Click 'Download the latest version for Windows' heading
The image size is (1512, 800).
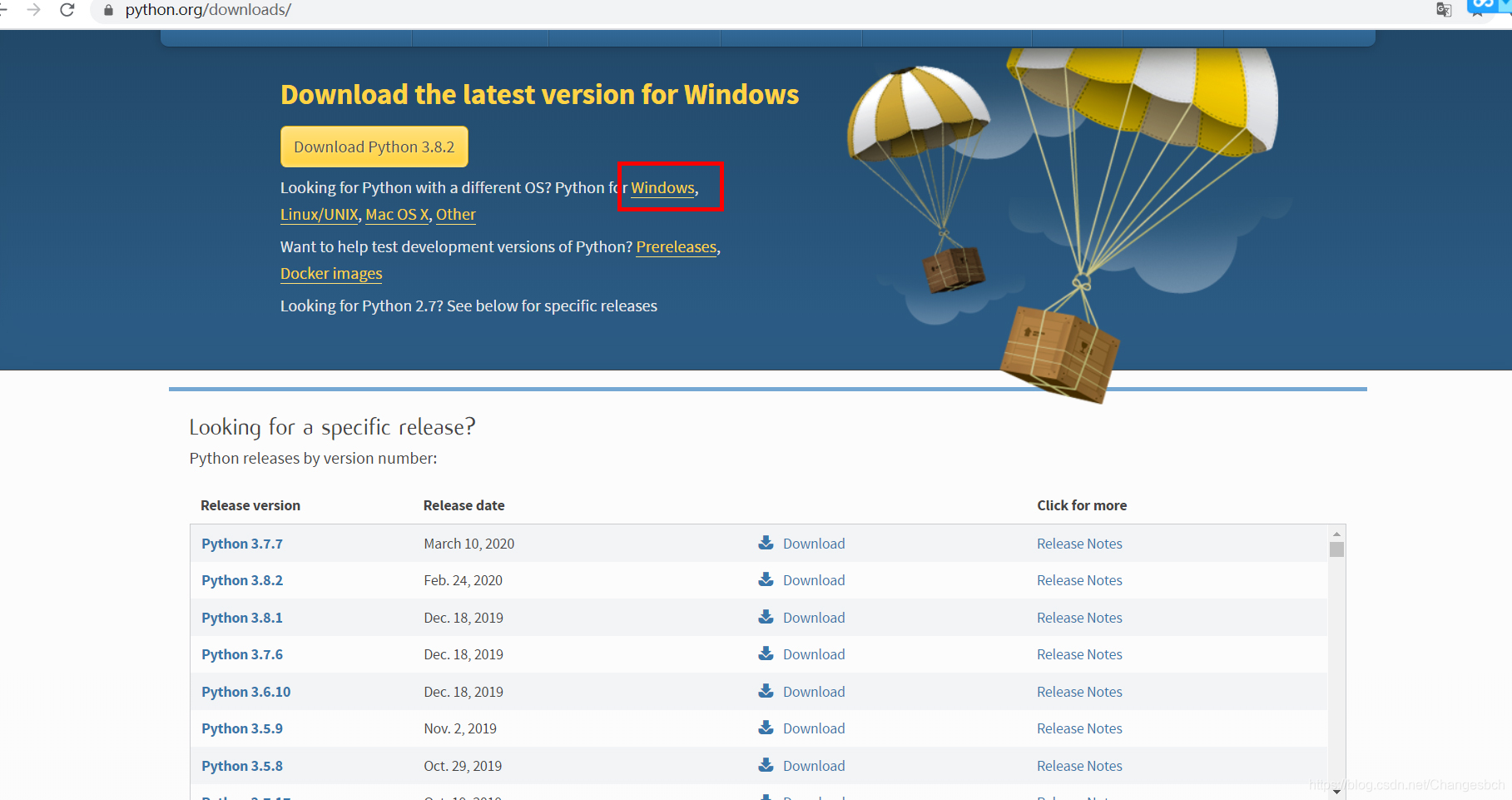(539, 94)
